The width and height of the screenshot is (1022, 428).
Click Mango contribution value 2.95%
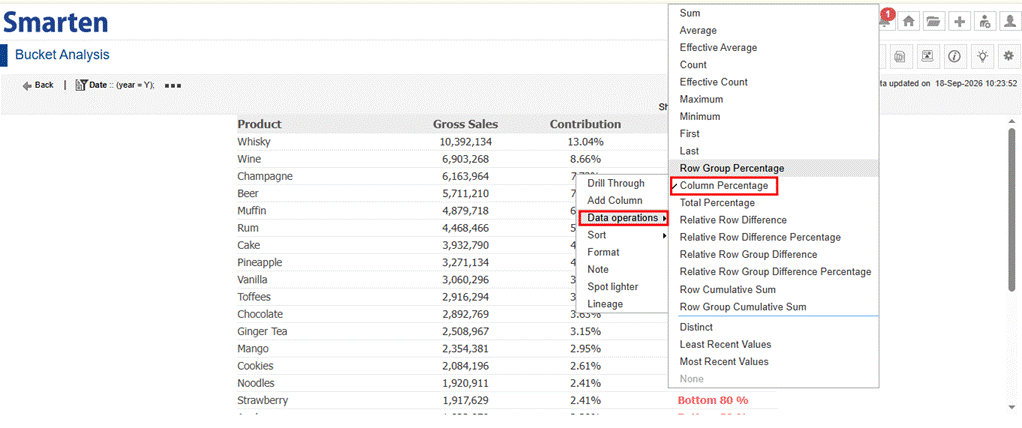tap(585, 349)
